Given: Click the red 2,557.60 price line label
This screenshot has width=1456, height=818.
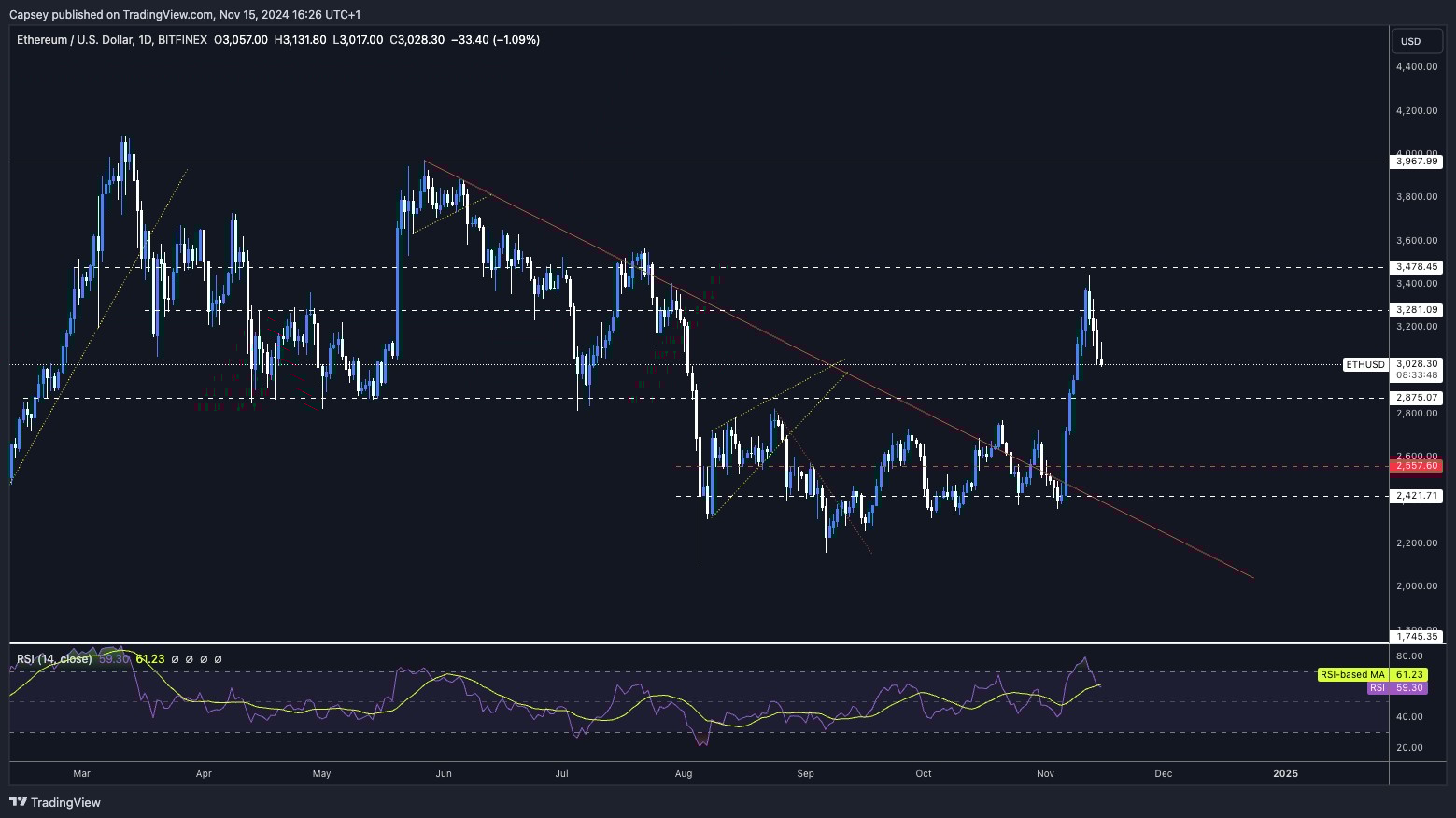Looking at the screenshot, I should [1416, 466].
